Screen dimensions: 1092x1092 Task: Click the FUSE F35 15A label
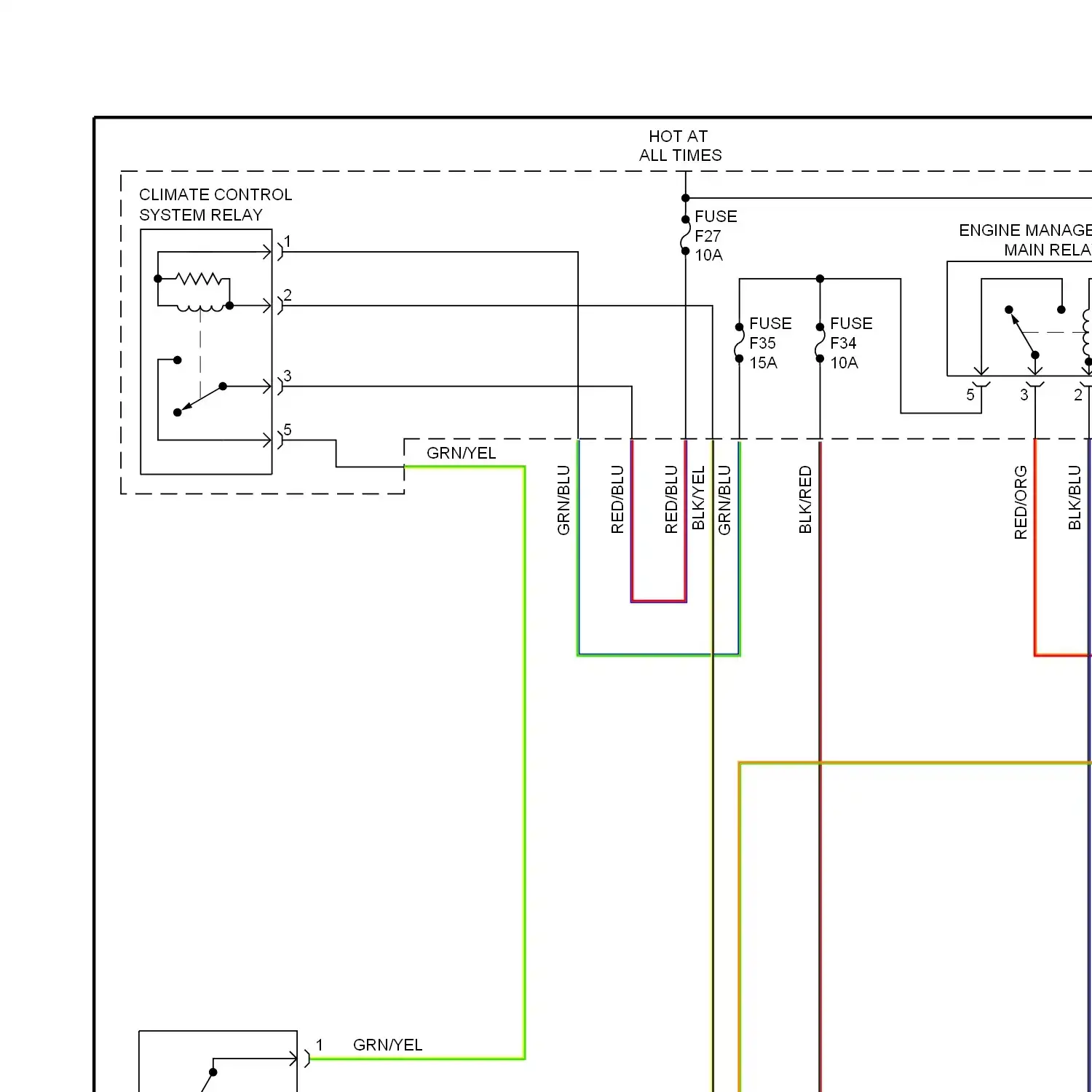pos(769,343)
